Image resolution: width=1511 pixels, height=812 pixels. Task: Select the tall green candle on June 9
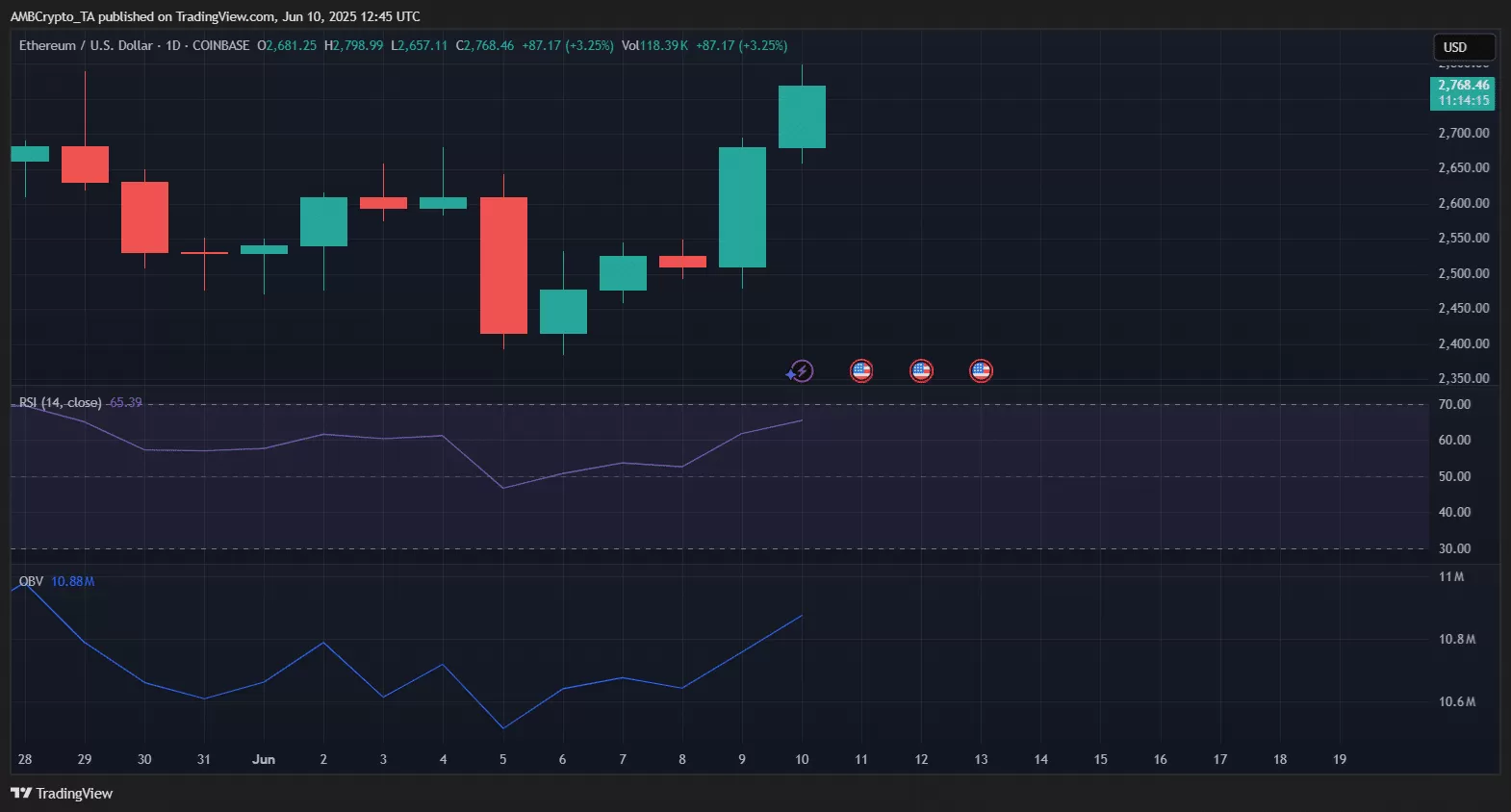tap(742, 207)
